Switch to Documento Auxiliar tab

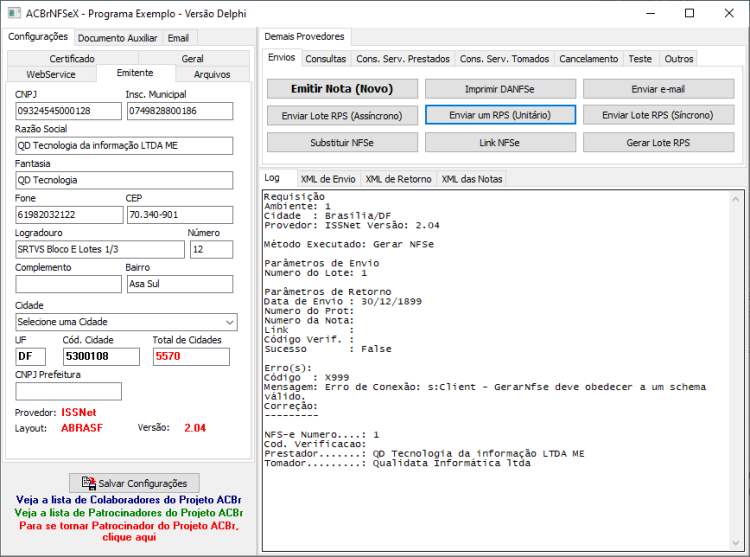(118, 38)
